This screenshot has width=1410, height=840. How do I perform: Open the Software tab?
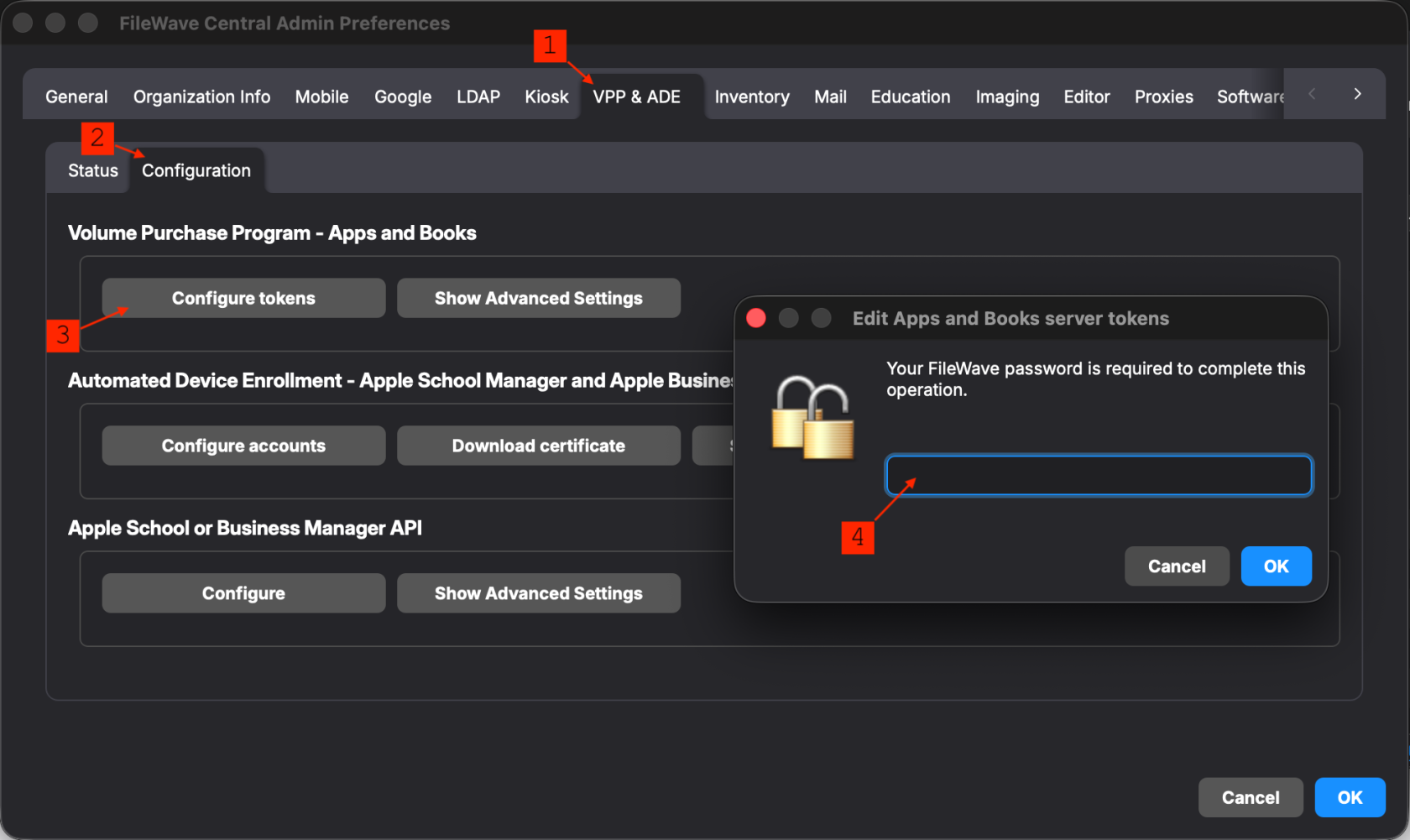(1250, 97)
